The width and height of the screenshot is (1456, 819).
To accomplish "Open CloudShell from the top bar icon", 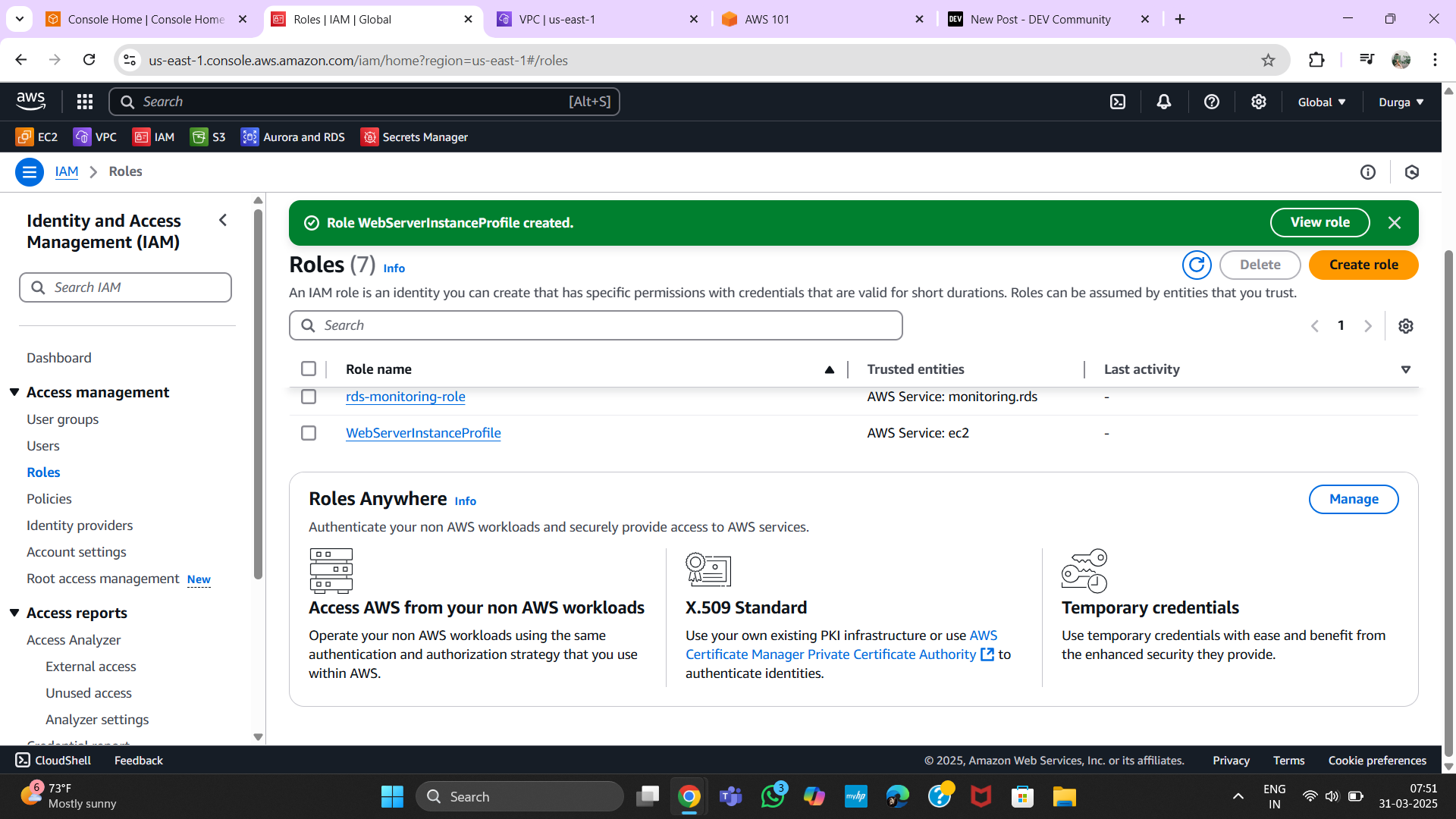I will pos(1118,102).
